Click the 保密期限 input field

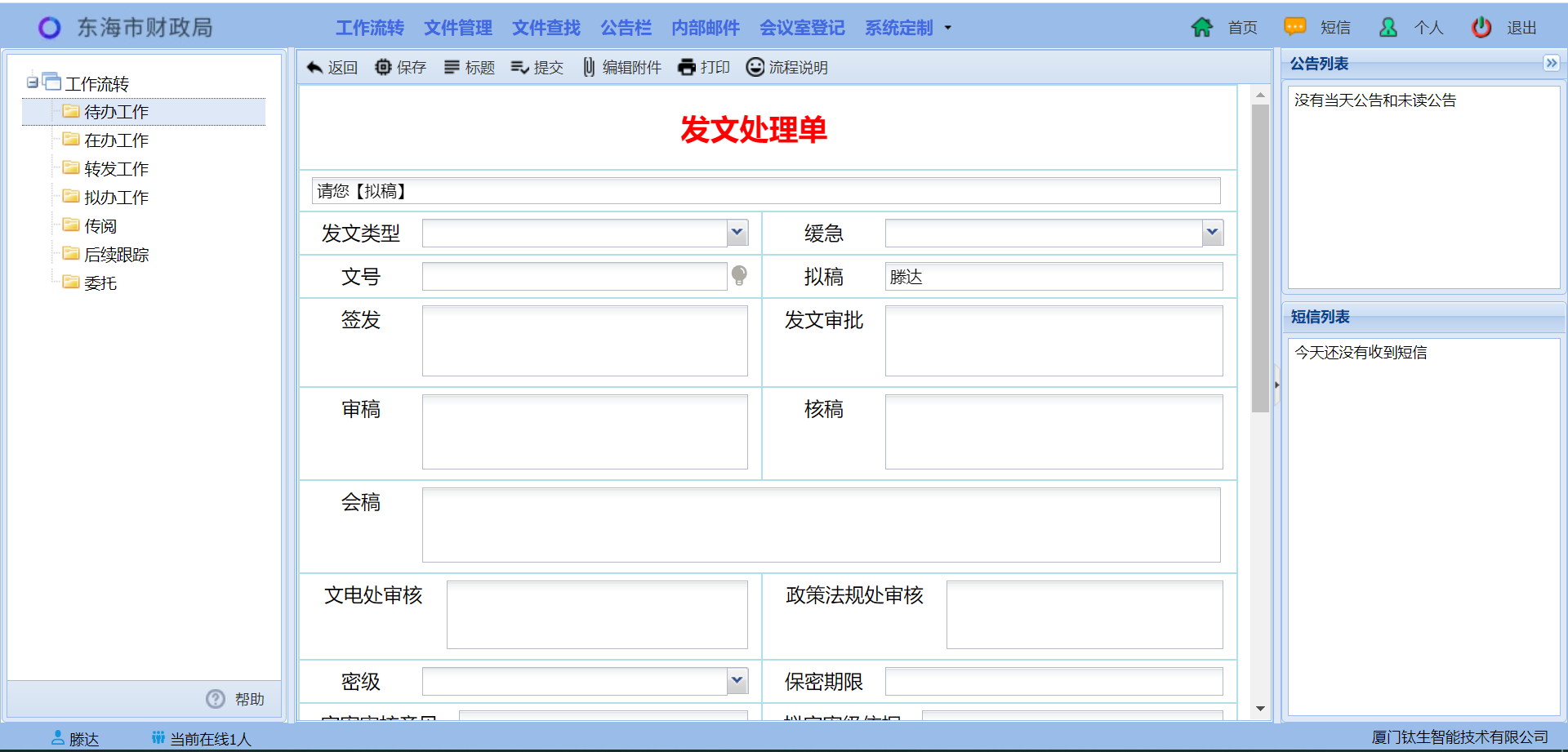pos(1054,681)
